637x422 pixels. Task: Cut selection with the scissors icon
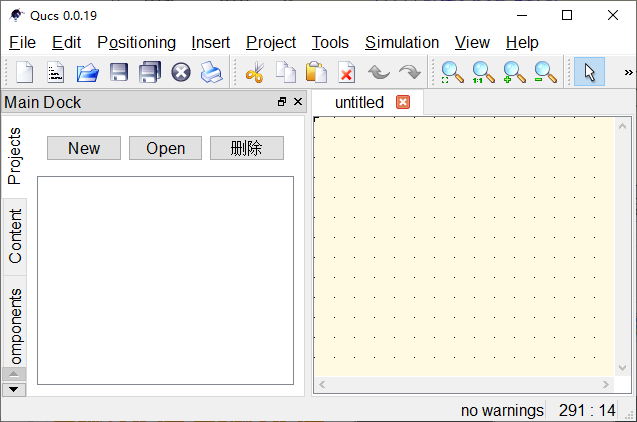(255, 72)
